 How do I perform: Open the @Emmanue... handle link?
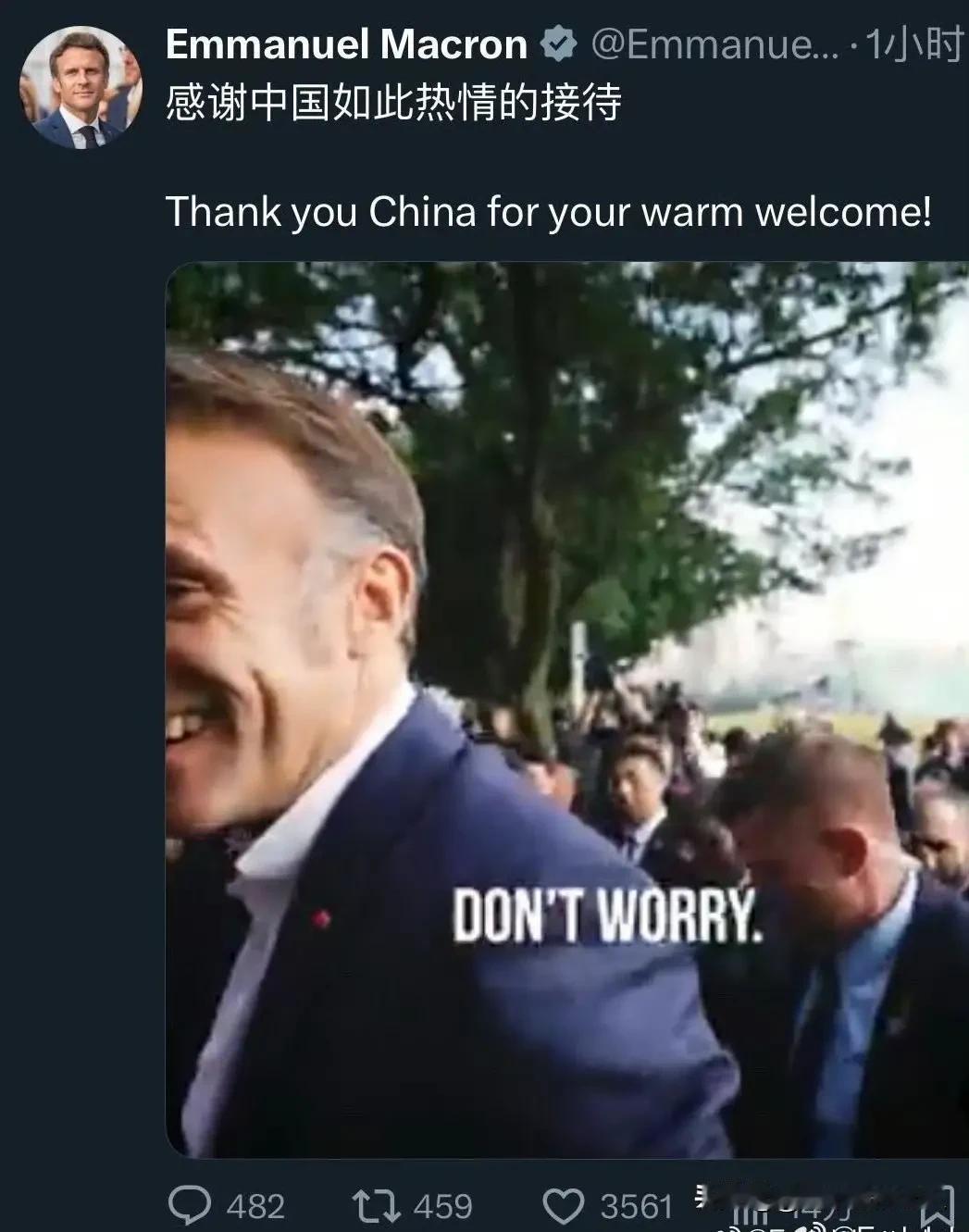point(714,45)
